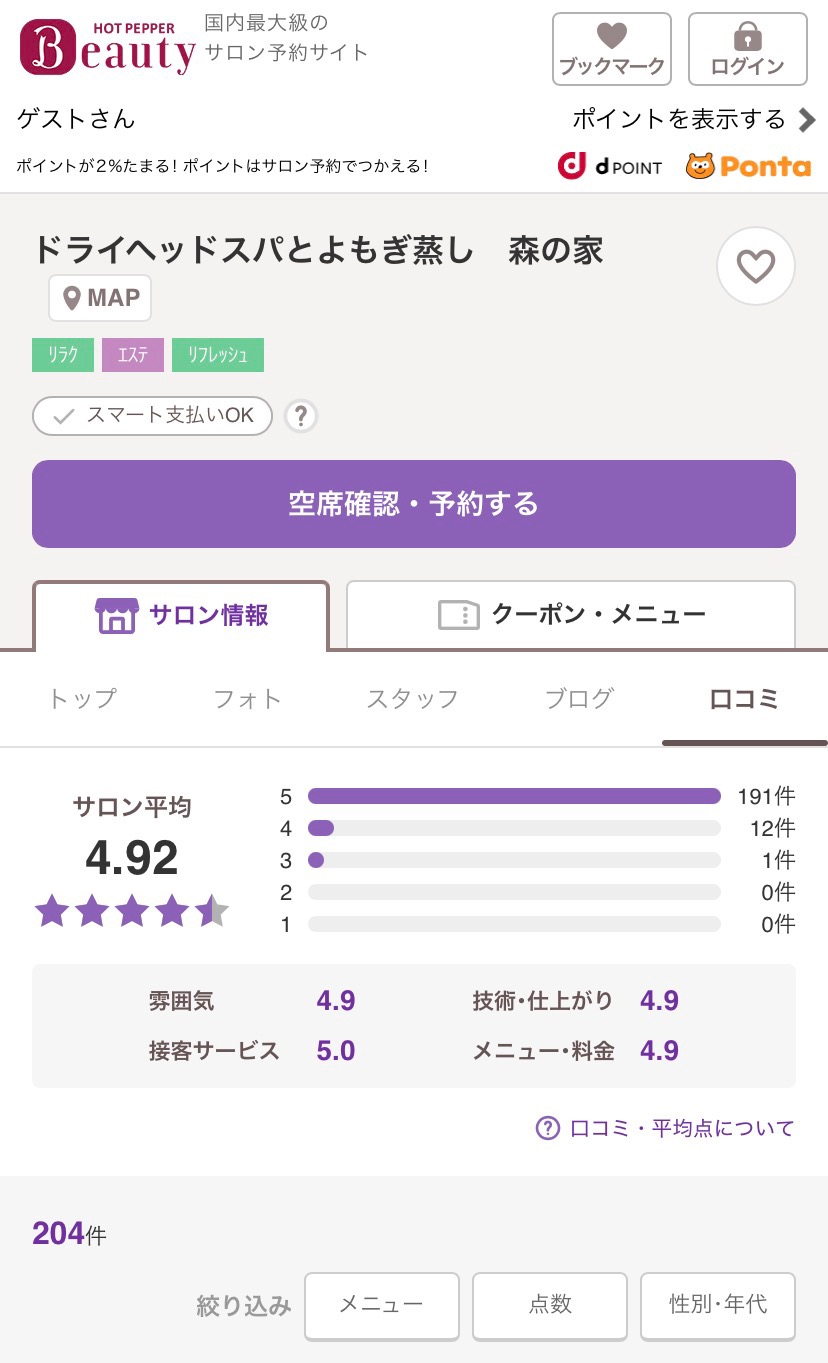The height and width of the screenshot is (1363, 828).
Task: Open the 点数 filter dropdown
Action: pos(549,1305)
